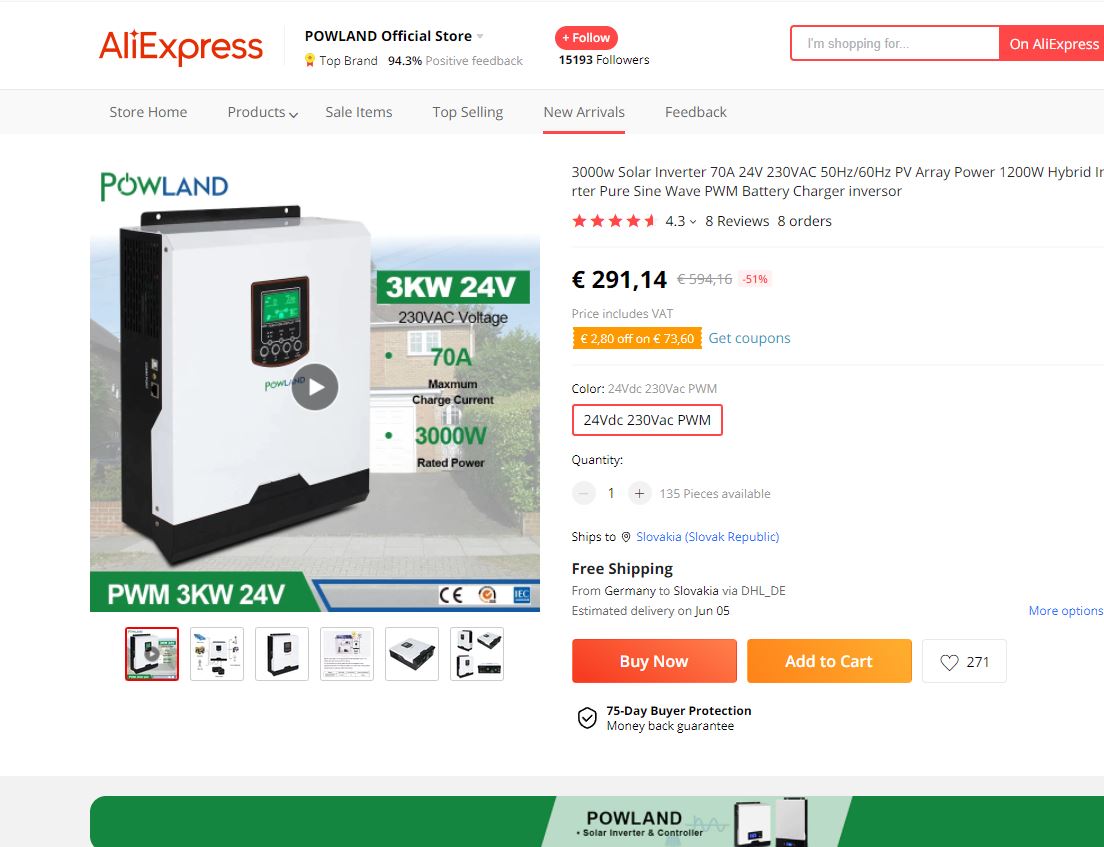Decrease quantity with minus button
This screenshot has height=847, width=1104.
583,494
